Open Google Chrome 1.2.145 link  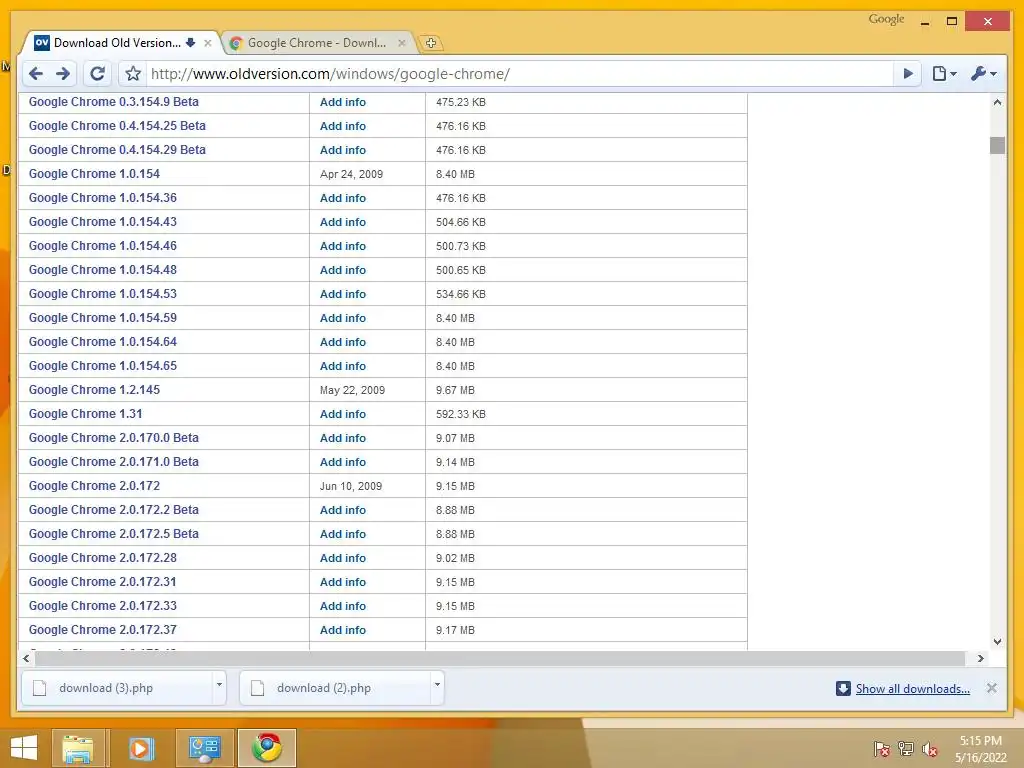pos(94,390)
